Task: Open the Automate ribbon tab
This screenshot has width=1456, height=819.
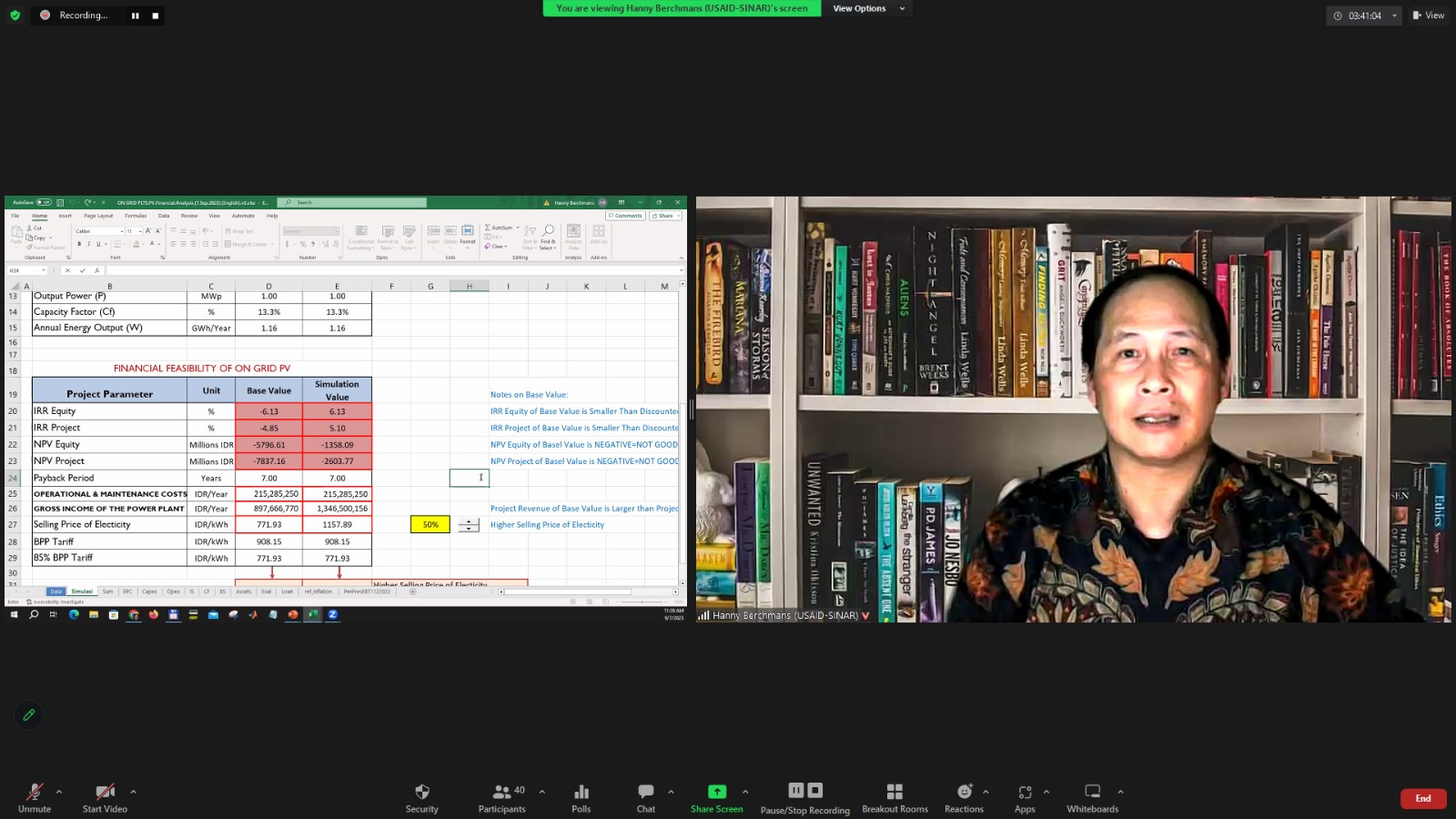Action: pyautogui.click(x=243, y=216)
